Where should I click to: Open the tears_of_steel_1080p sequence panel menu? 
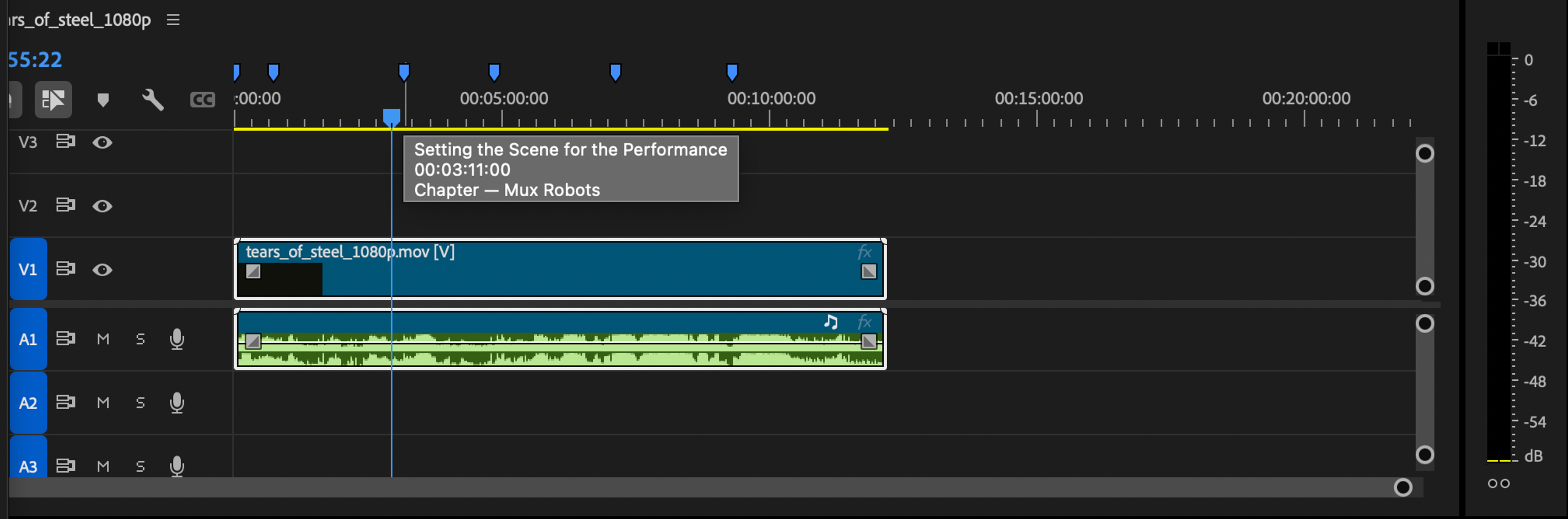coord(174,20)
